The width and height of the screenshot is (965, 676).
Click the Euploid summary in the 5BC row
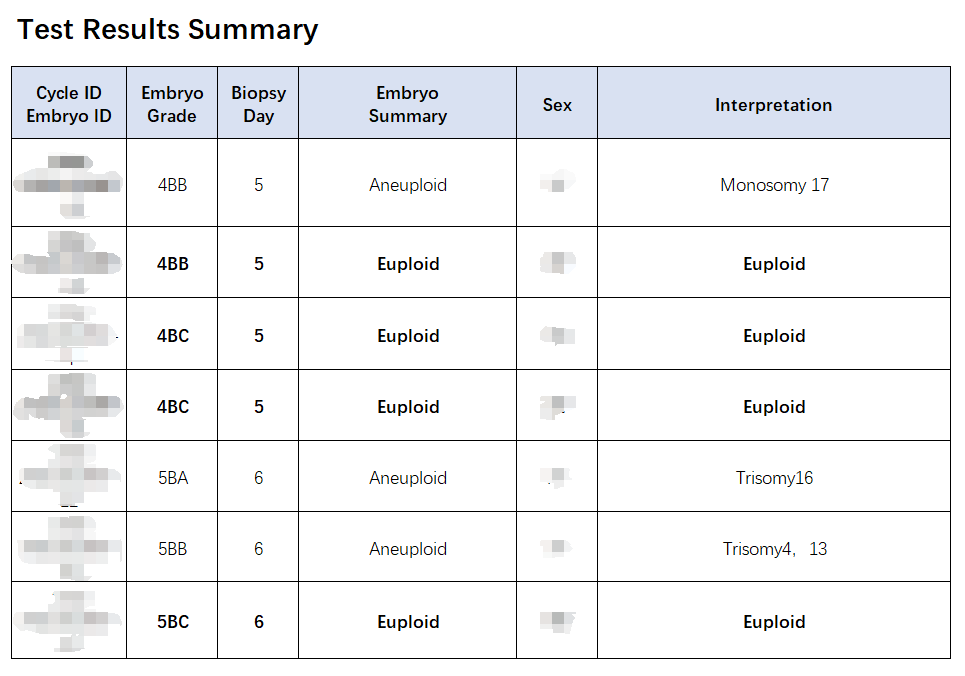pyautogui.click(x=407, y=622)
